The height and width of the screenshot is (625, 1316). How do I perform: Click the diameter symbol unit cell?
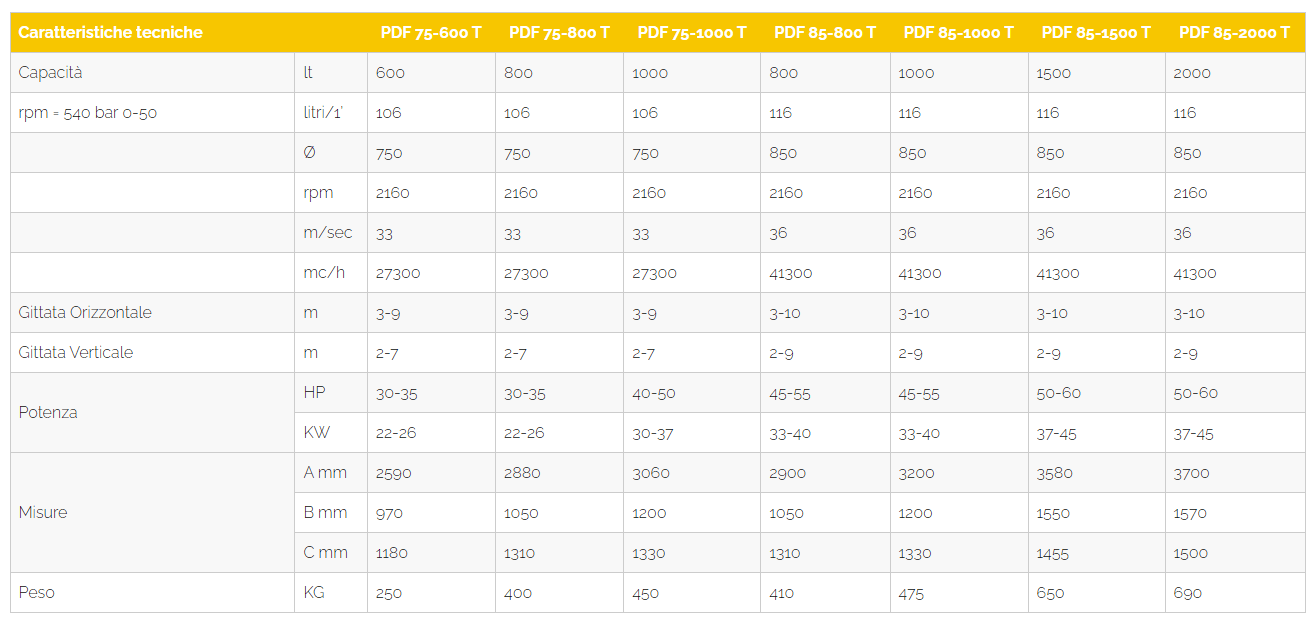click(332, 152)
